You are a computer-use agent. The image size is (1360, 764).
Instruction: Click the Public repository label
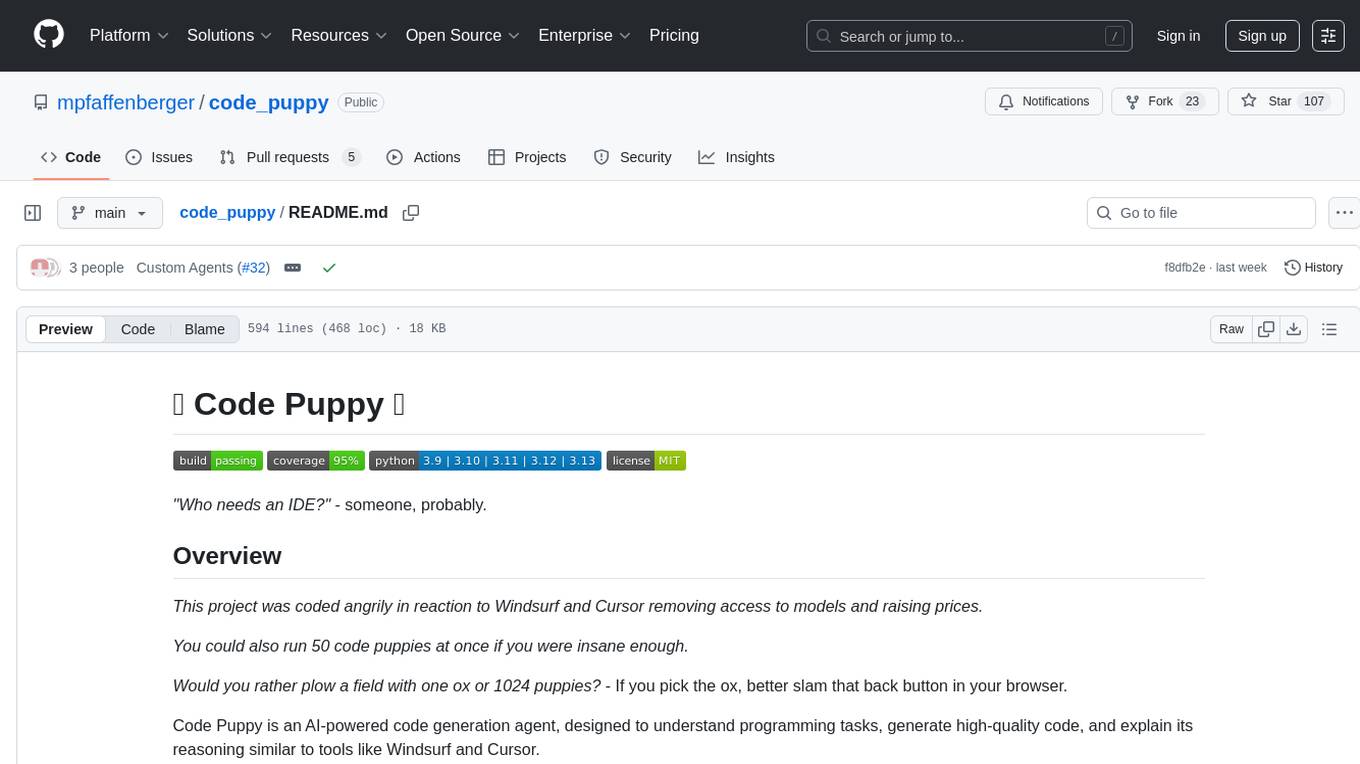(x=361, y=102)
